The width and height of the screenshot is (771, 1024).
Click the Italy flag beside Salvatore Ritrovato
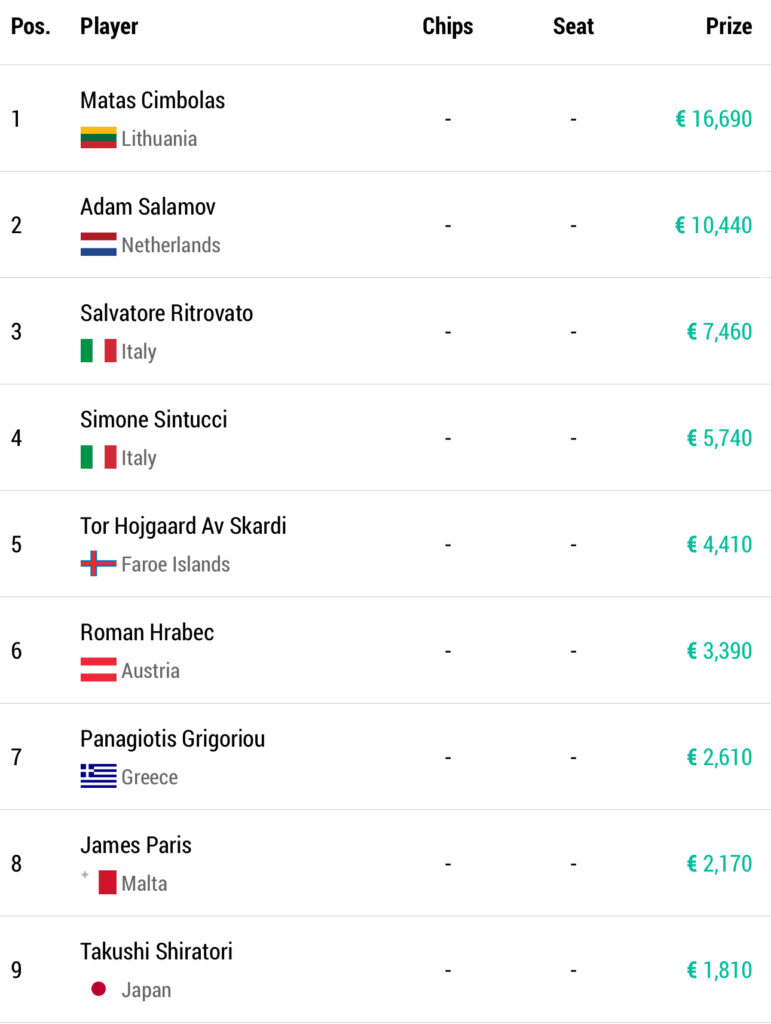[98, 351]
